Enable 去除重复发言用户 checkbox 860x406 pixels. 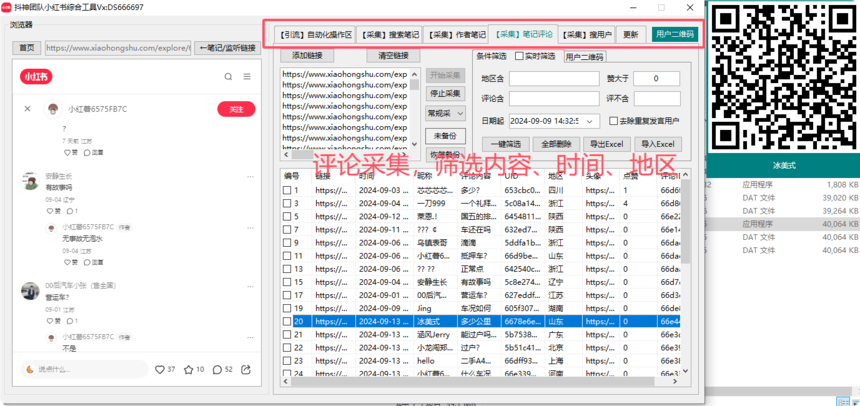(x=614, y=121)
